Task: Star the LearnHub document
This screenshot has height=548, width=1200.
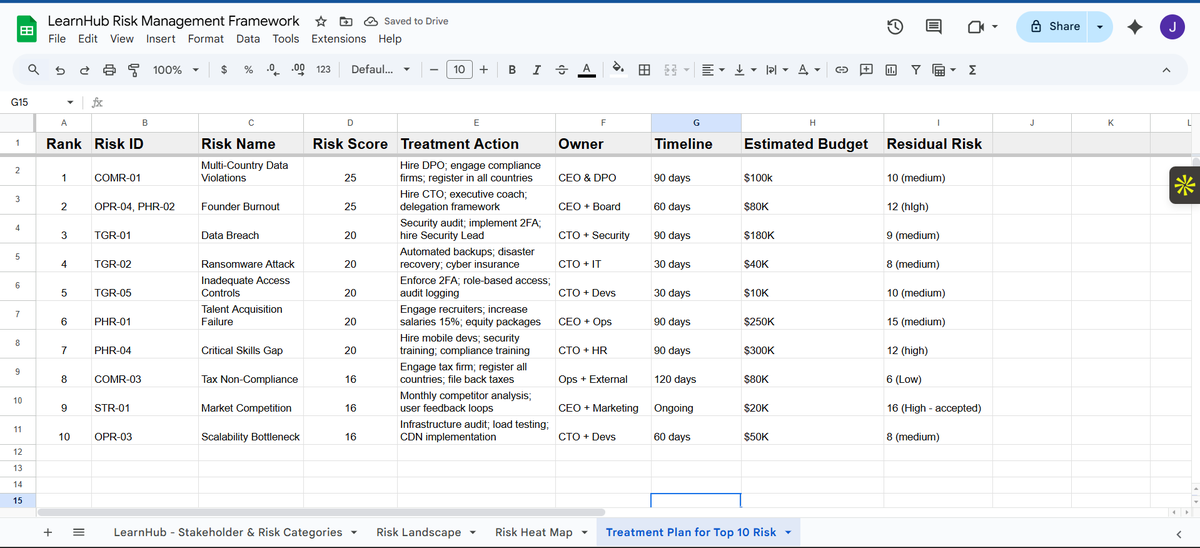Action: point(320,21)
